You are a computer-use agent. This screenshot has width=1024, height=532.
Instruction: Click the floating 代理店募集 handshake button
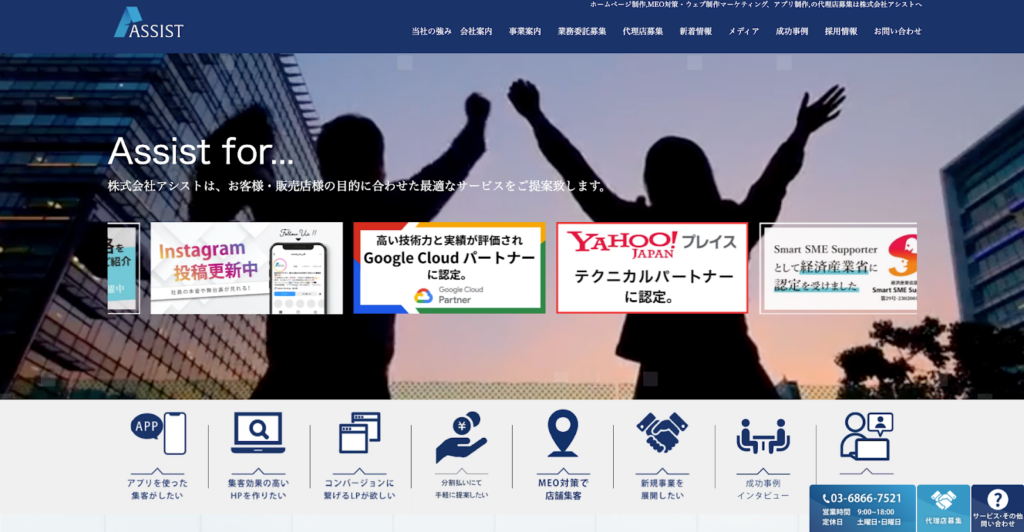click(944, 509)
